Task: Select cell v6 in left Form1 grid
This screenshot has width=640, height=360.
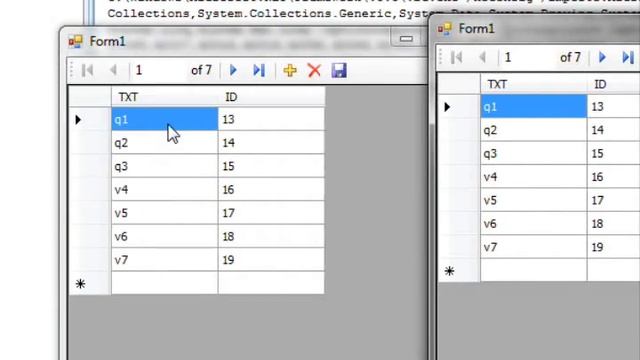Action: (164, 236)
